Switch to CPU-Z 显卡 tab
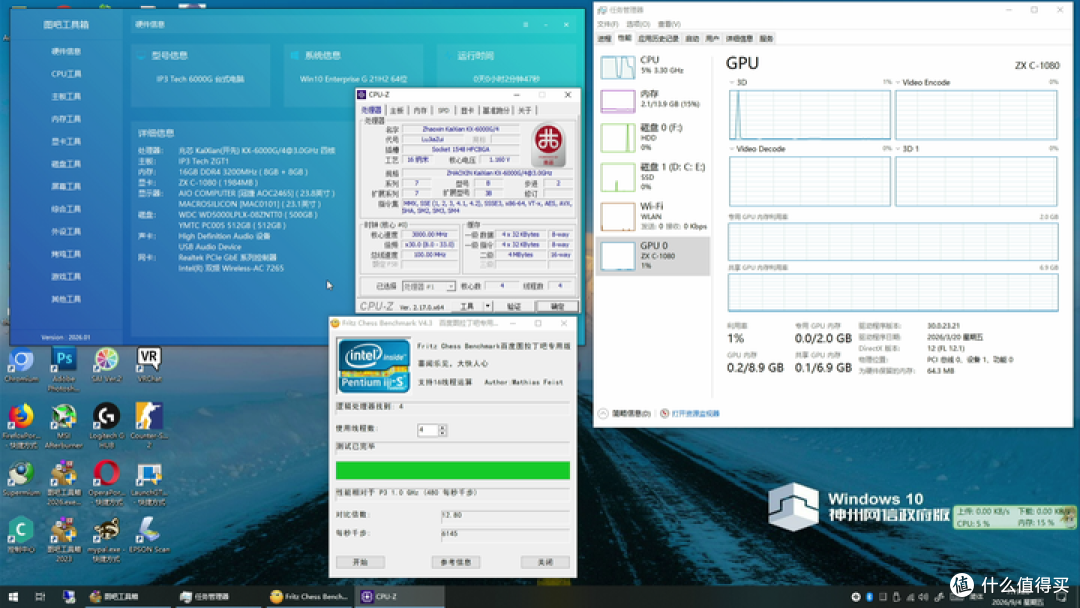The image size is (1080, 608). tap(467, 110)
